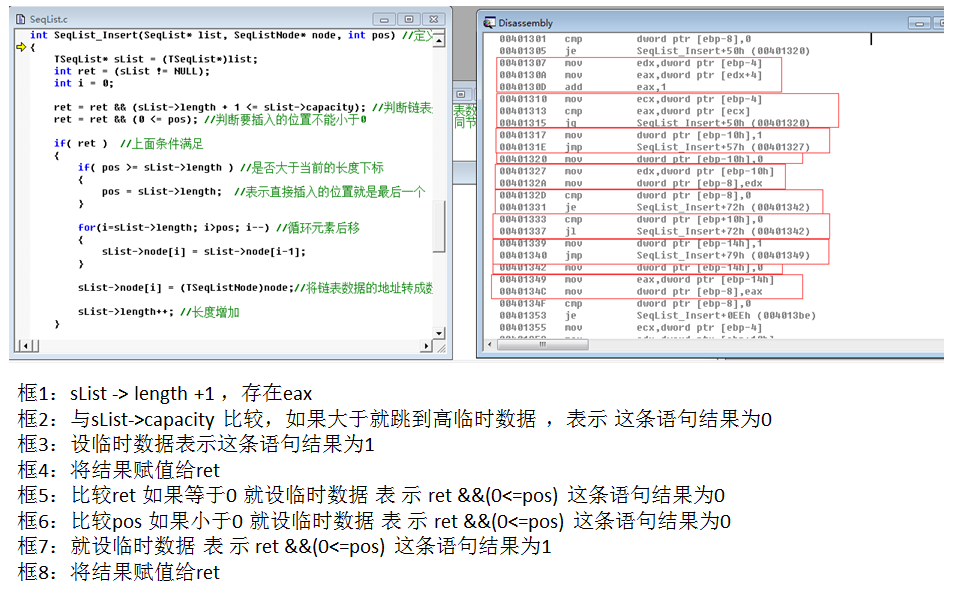Click the capacity check line with 'sList->capacity'
Screen dimensions: 970x599
click(242, 107)
